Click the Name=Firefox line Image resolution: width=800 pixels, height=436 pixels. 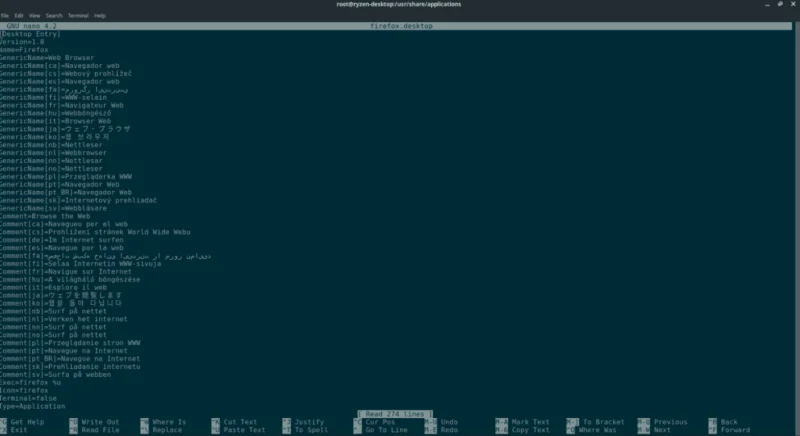pyautogui.click(x=24, y=50)
